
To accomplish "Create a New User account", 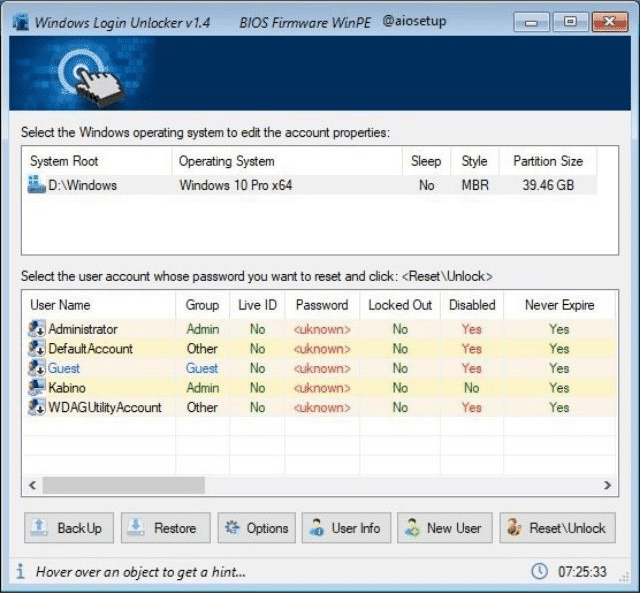I will (x=444, y=528).
